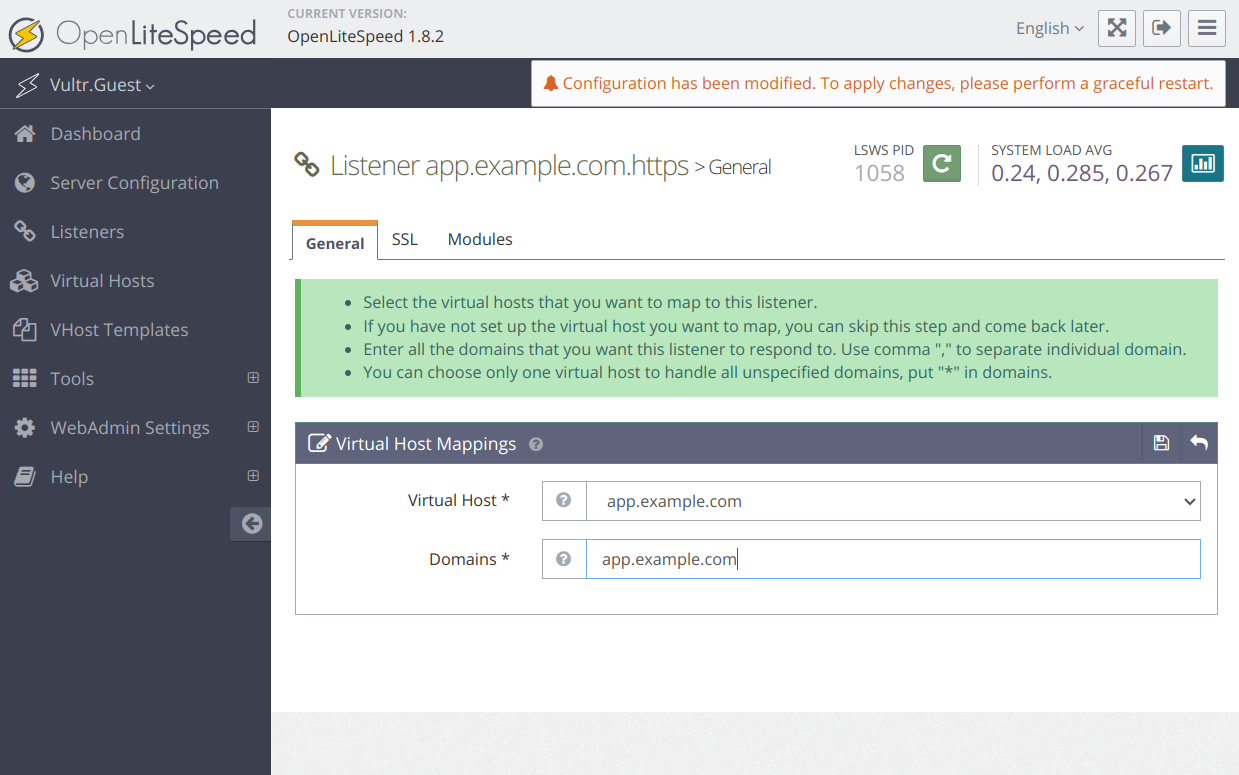Screen dimensions: 1239x775
Task: Click the Server Configuration globe icon
Action: pyautogui.click(x=25, y=183)
